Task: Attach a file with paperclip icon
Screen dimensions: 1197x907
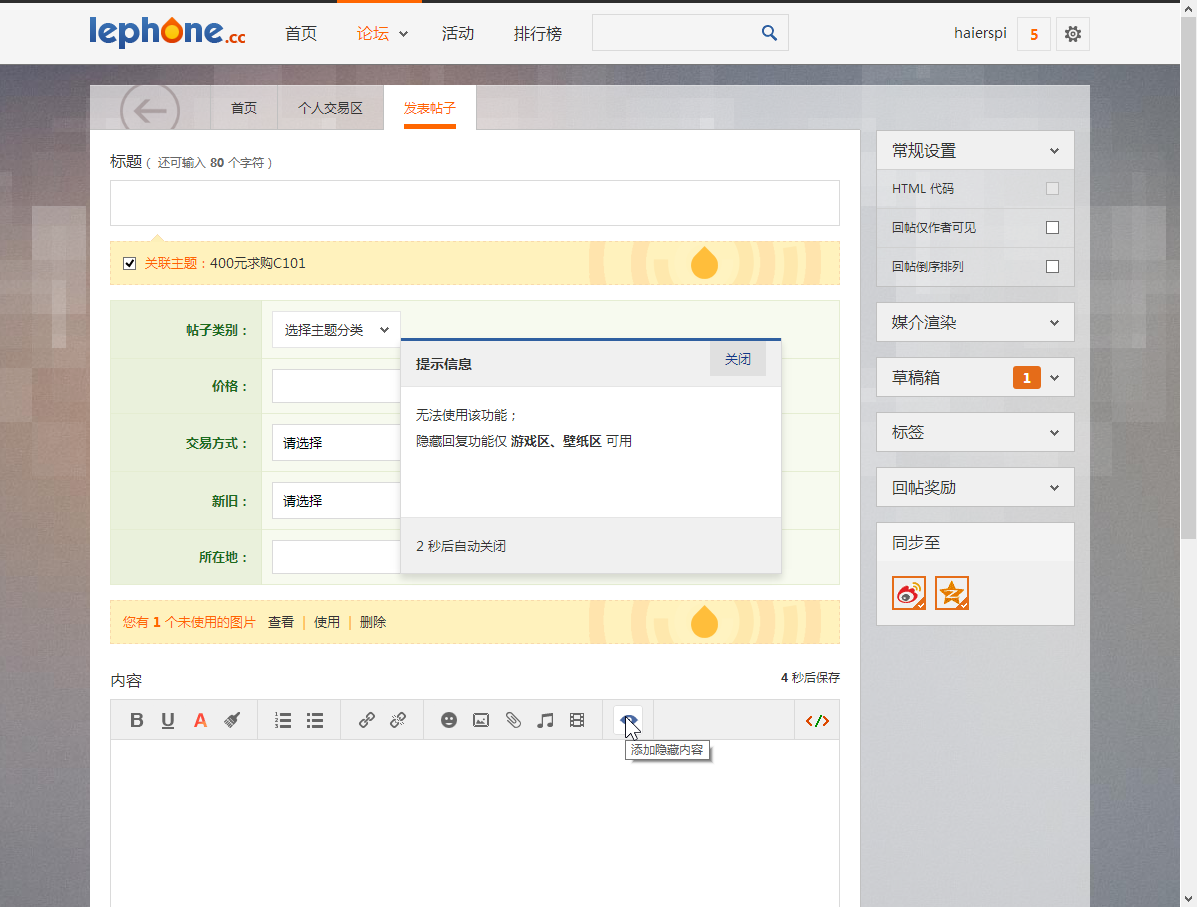Action: [x=513, y=720]
